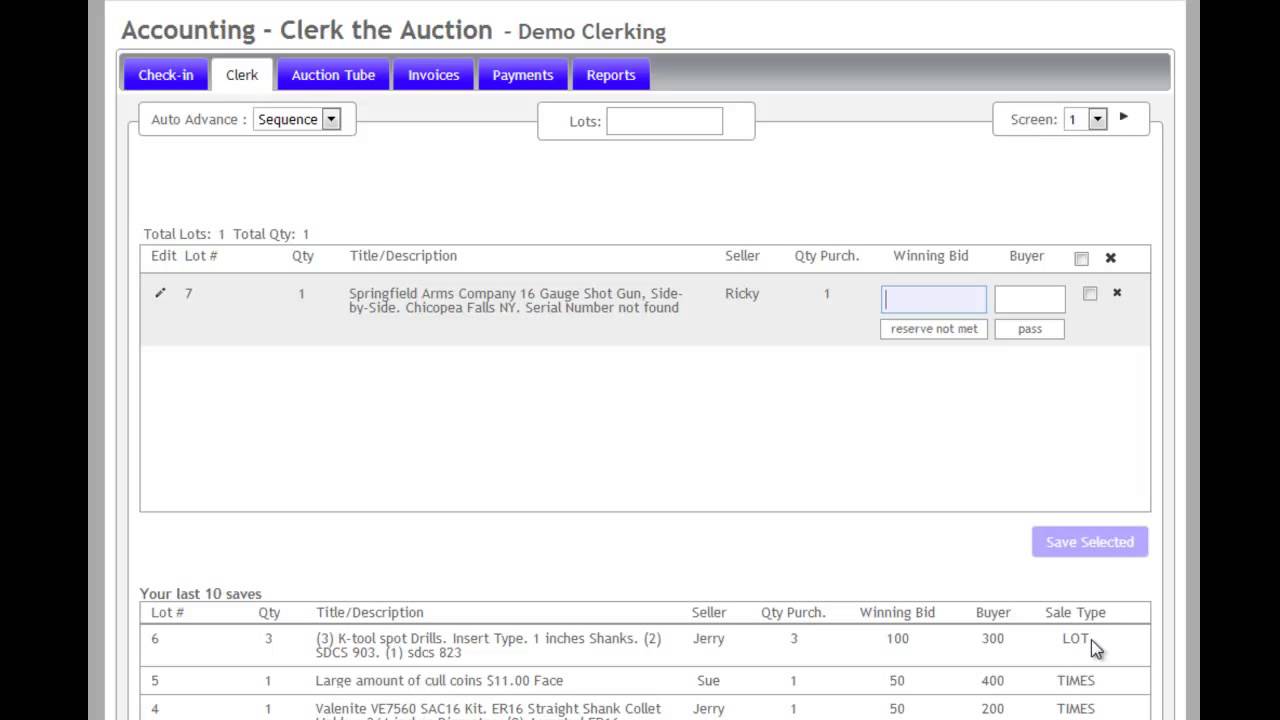
Task: Click the pass button
Action: click(1030, 329)
